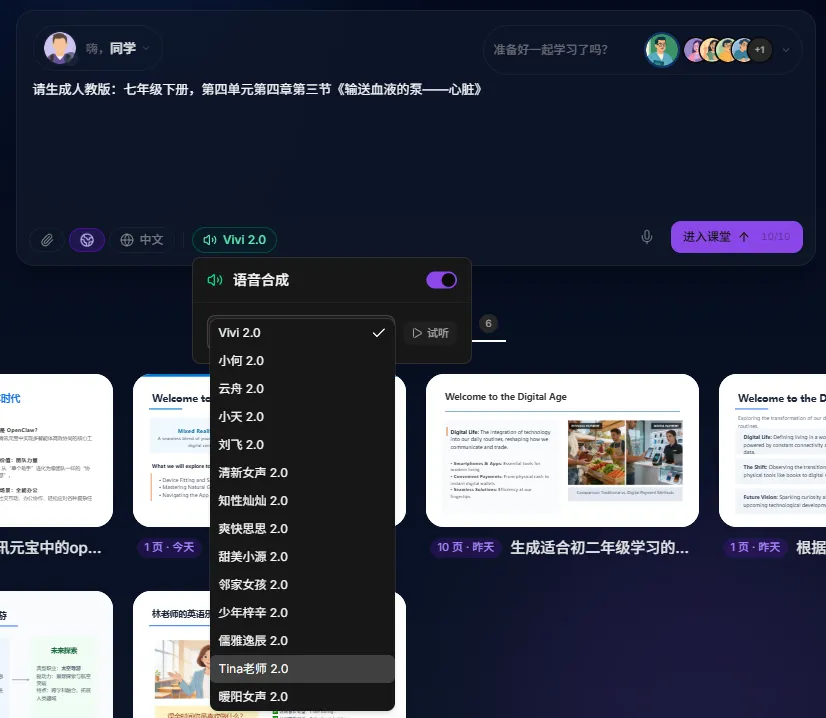
Task: Select Vivi 2.0 in voice list
Action: (x=302, y=333)
